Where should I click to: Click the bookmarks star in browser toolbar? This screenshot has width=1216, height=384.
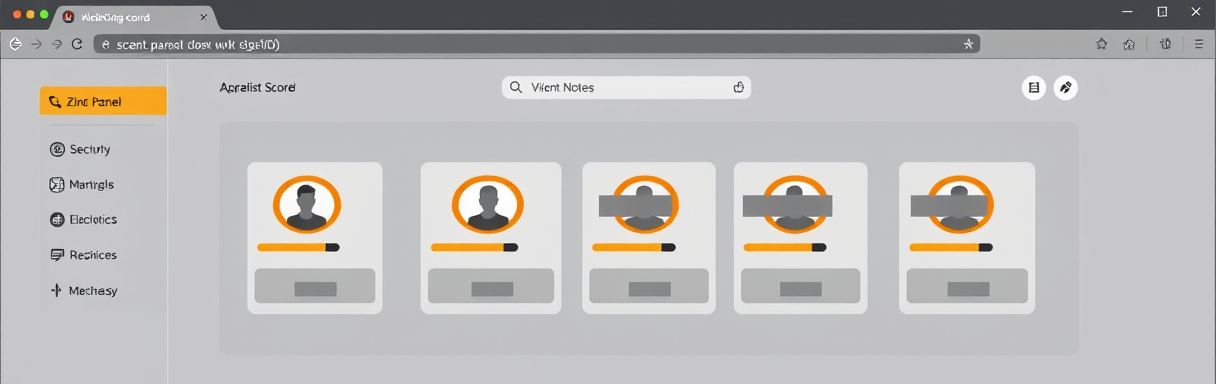click(x=1101, y=44)
